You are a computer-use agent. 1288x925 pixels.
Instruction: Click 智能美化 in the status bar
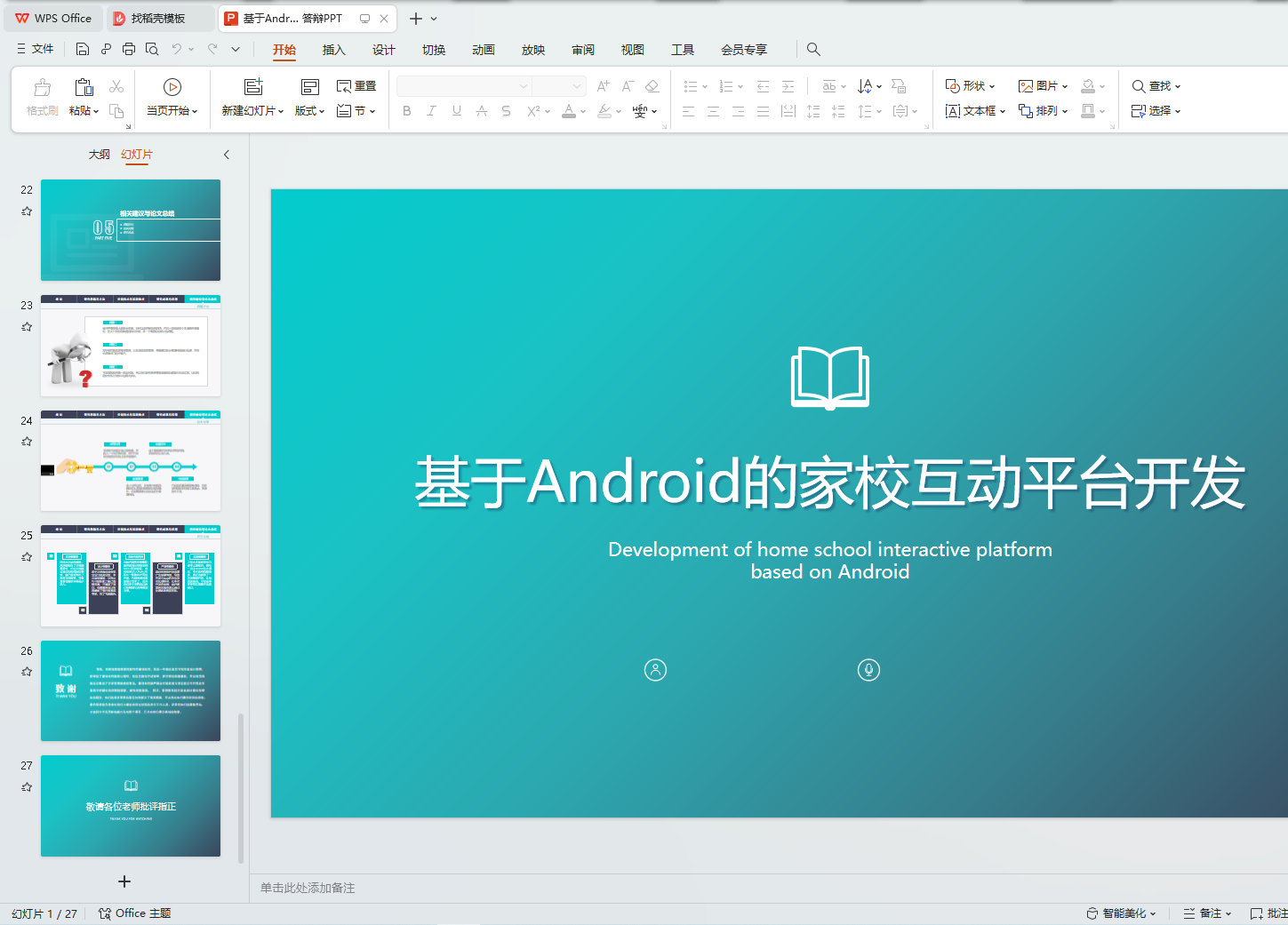[1122, 913]
